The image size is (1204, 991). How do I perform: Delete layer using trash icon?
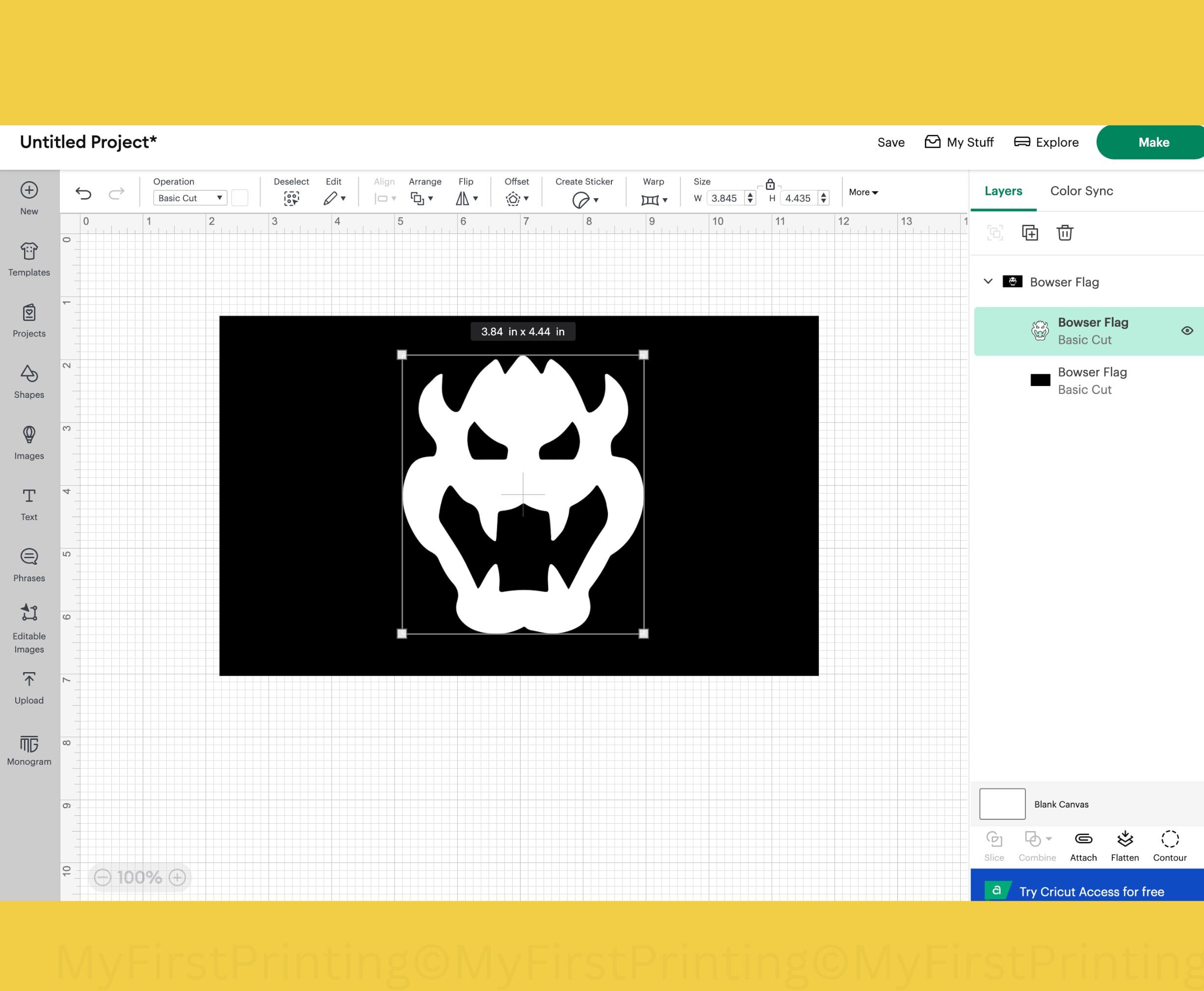[1064, 233]
